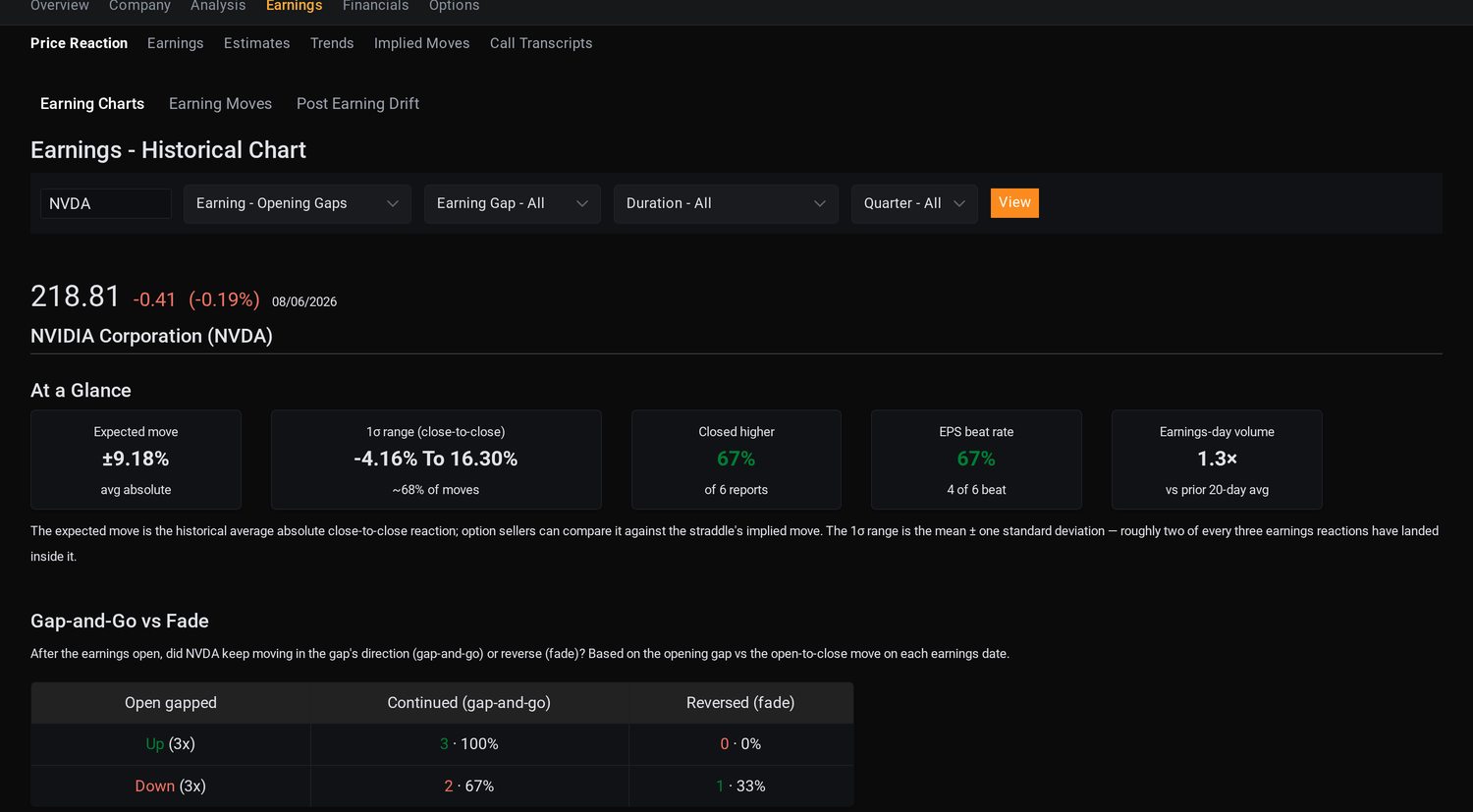The image size is (1473, 812).
Task: Open the Earning Gap - All dropdown
Action: [513, 203]
